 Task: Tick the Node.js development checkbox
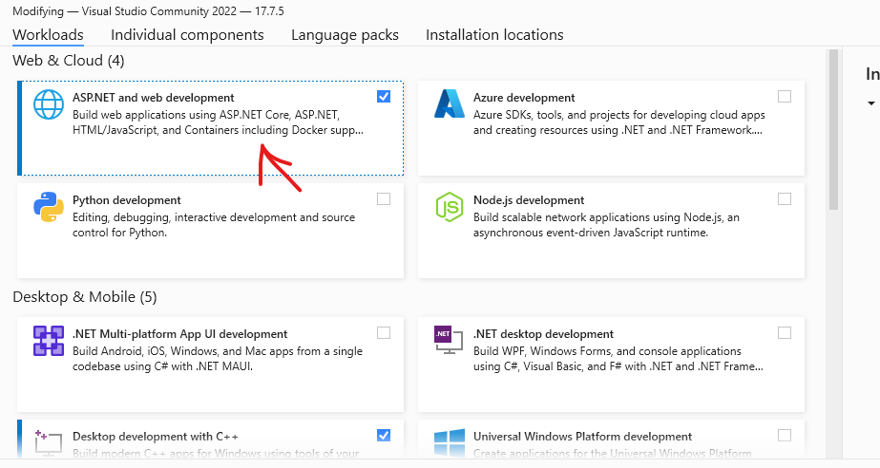tap(785, 199)
